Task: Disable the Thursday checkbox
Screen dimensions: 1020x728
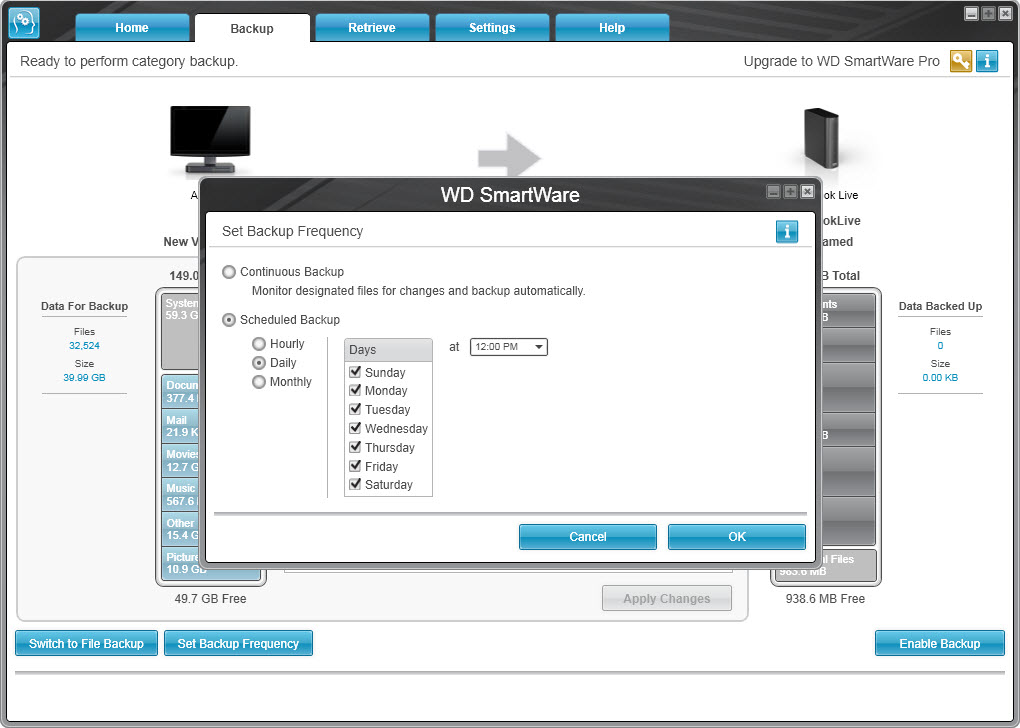Action: coord(355,447)
